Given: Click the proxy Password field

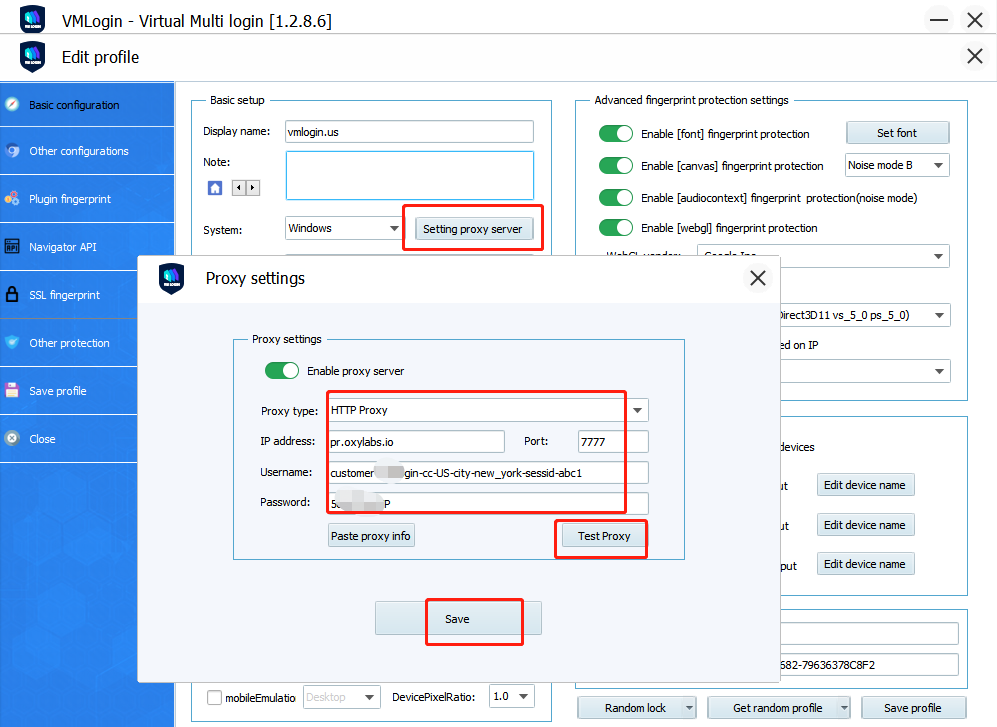Looking at the screenshot, I should pyautogui.click(x=488, y=503).
